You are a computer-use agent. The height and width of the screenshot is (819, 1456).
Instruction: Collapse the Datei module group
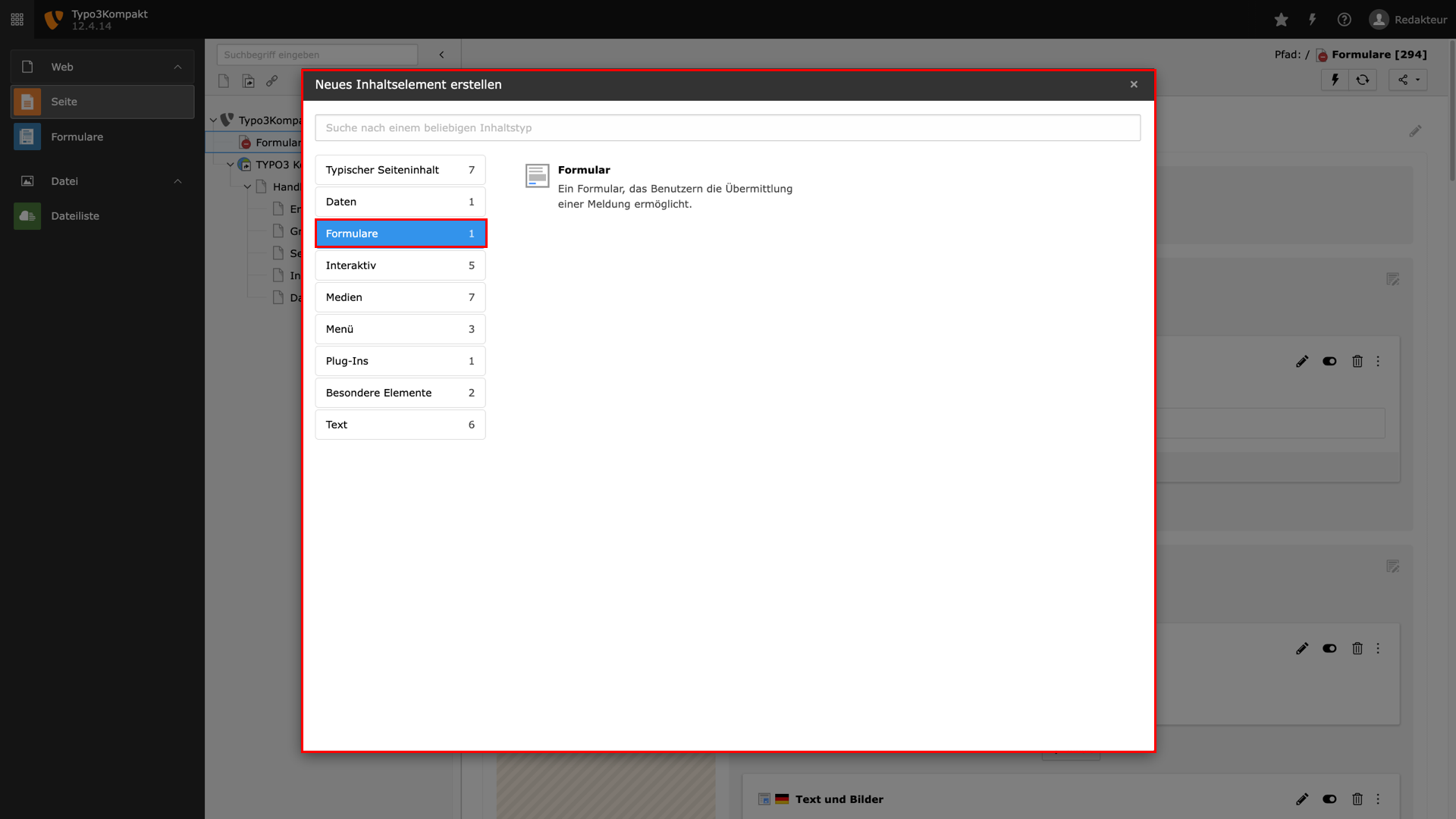[x=177, y=181]
